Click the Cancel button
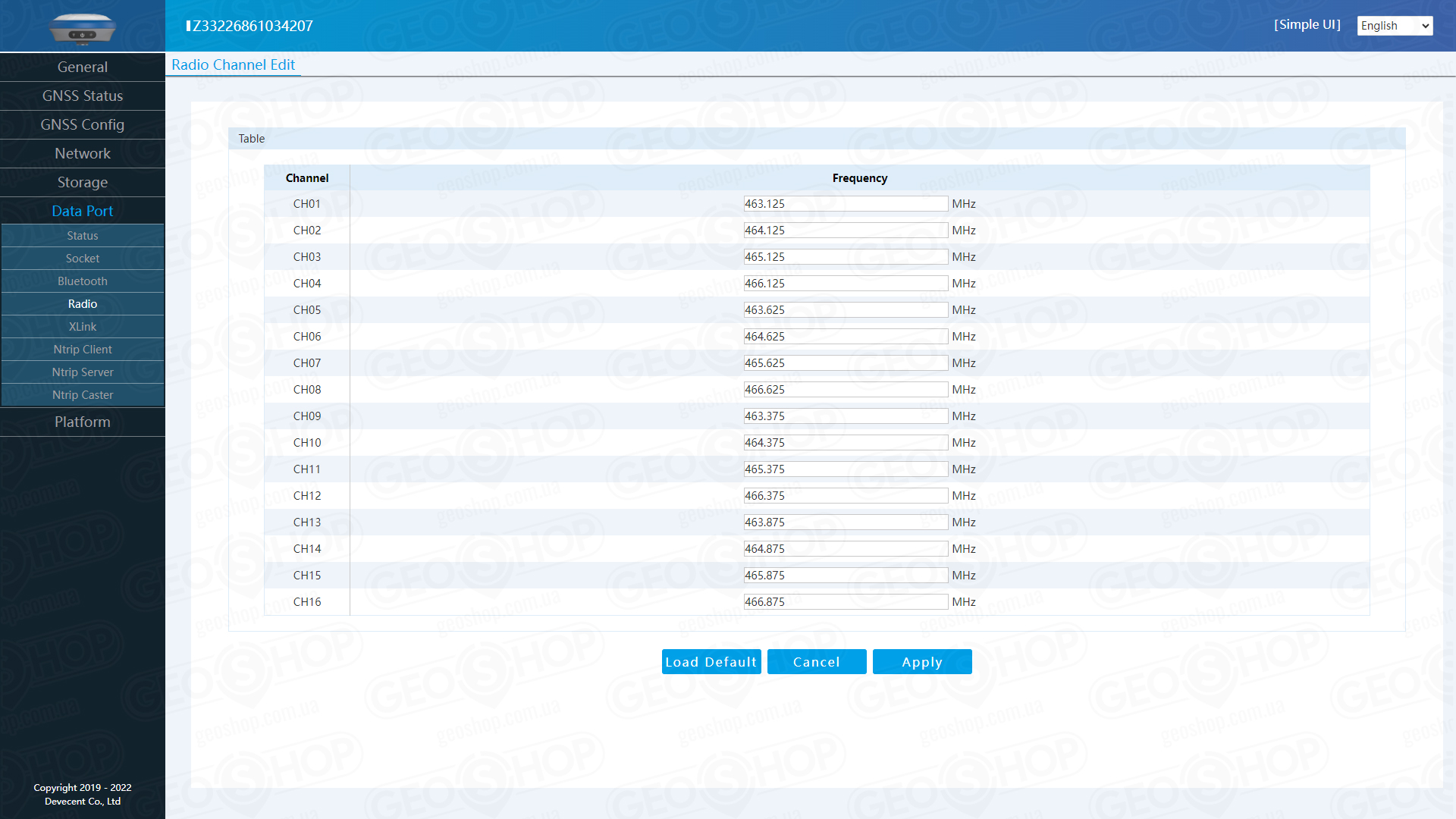This screenshot has height=819, width=1456. (x=816, y=662)
